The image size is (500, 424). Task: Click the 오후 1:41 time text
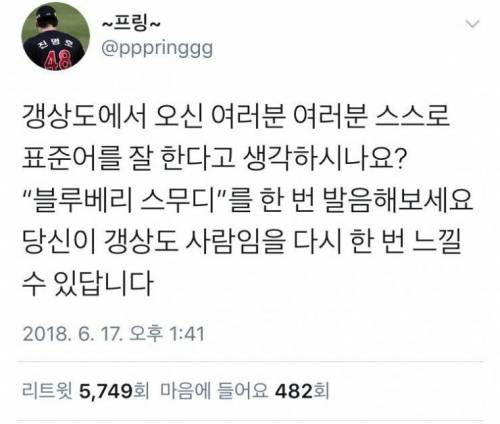pyautogui.click(x=167, y=333)
